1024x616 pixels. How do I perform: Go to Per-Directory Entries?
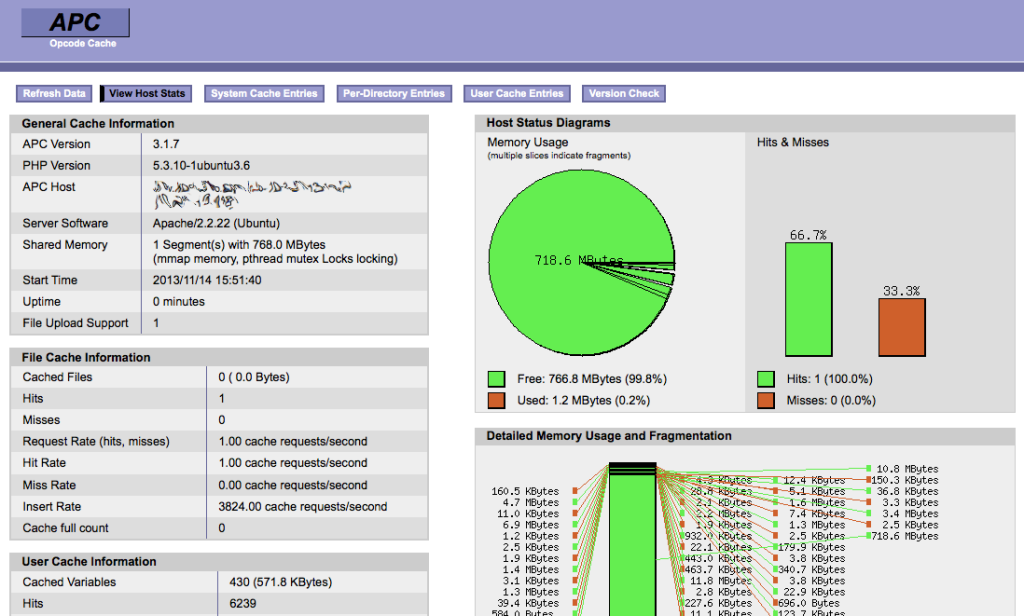click(x=394, y=93)
